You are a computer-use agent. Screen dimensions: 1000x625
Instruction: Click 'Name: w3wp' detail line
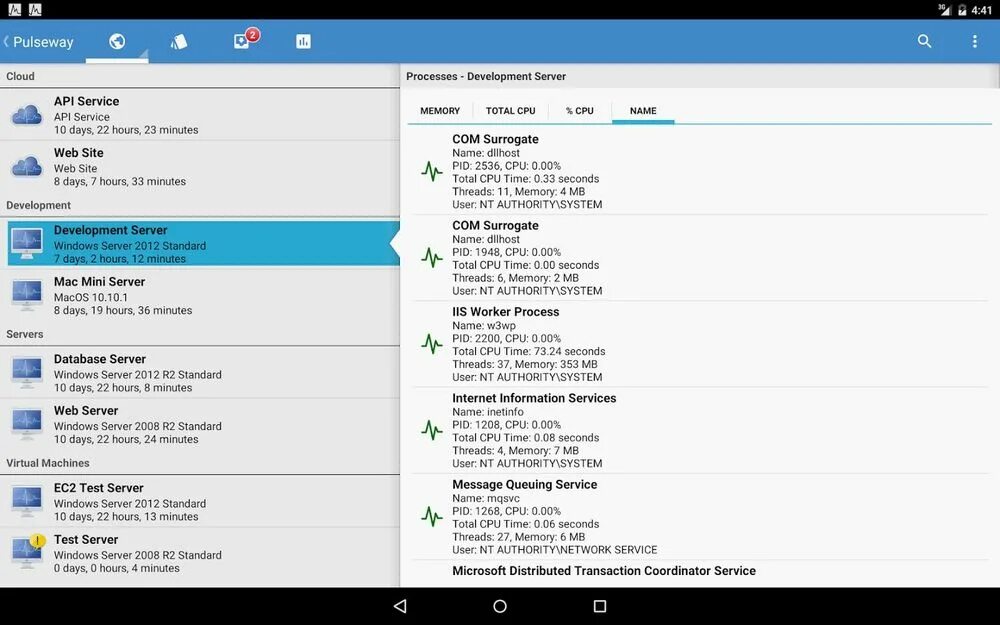coord(484,326)
